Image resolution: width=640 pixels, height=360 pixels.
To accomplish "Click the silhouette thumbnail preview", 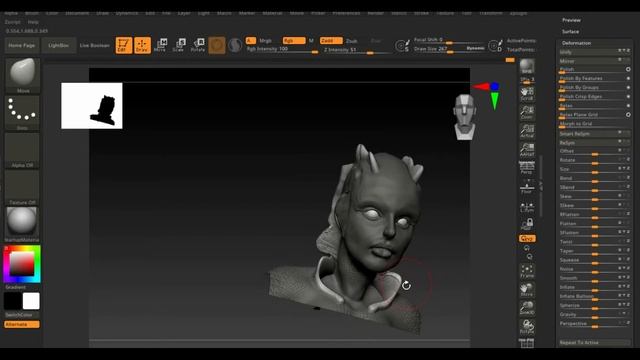I will coord(92,106).
